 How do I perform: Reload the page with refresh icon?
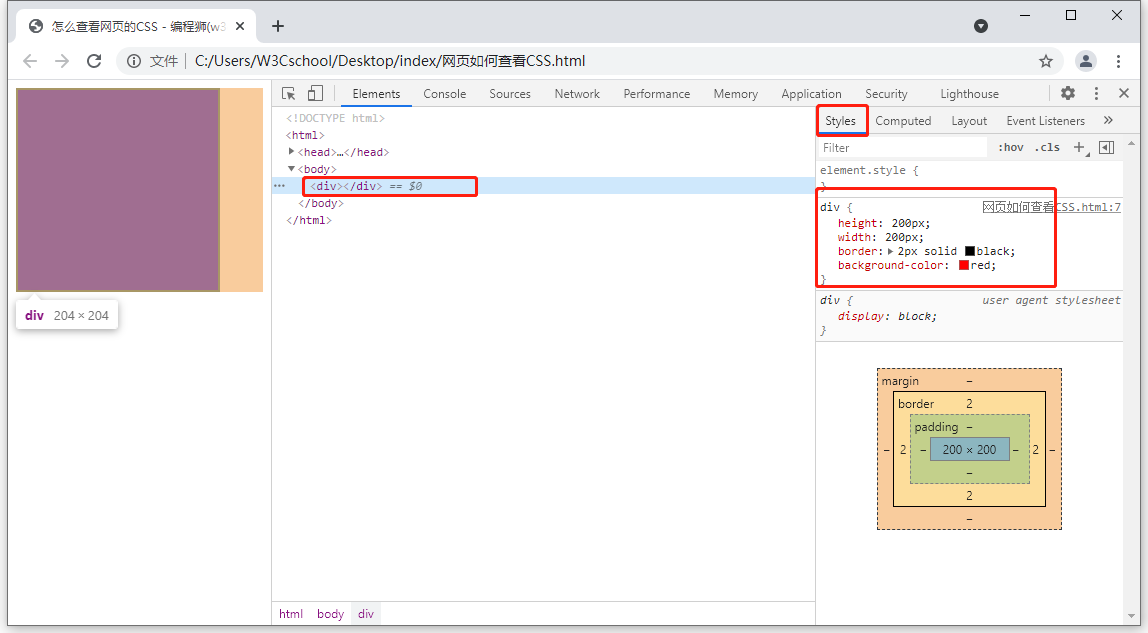(94, 61)
